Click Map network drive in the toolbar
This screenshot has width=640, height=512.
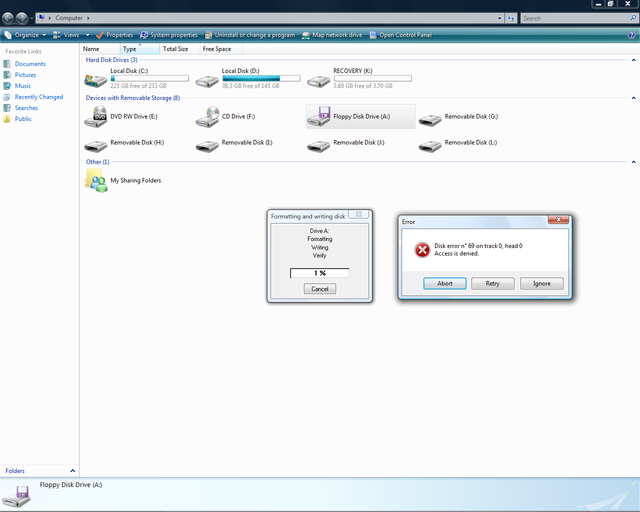click(x=335, y=35)
